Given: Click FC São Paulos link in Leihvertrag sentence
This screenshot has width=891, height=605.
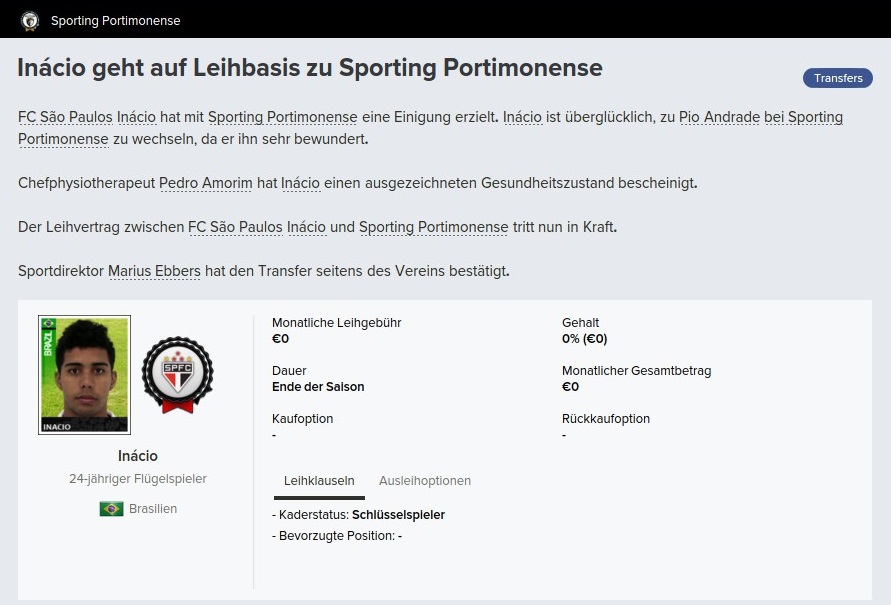Looking at the screenshot, I should pos(235,227).
